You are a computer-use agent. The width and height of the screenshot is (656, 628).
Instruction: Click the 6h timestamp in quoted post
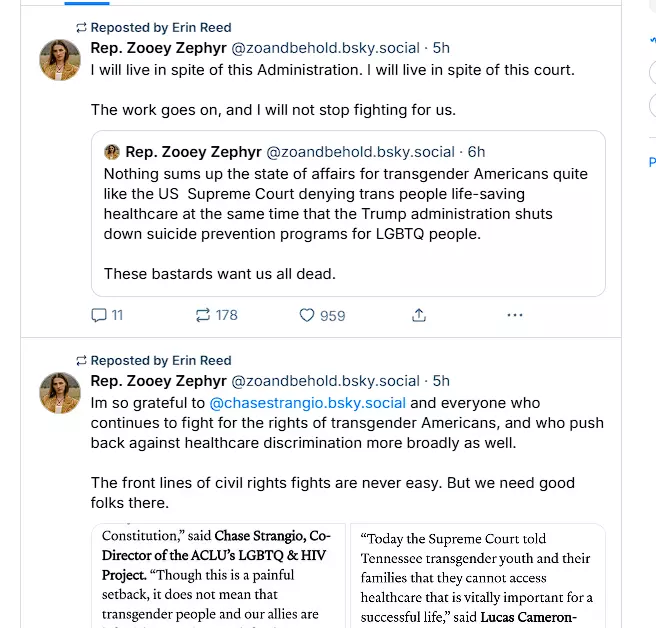476,152
